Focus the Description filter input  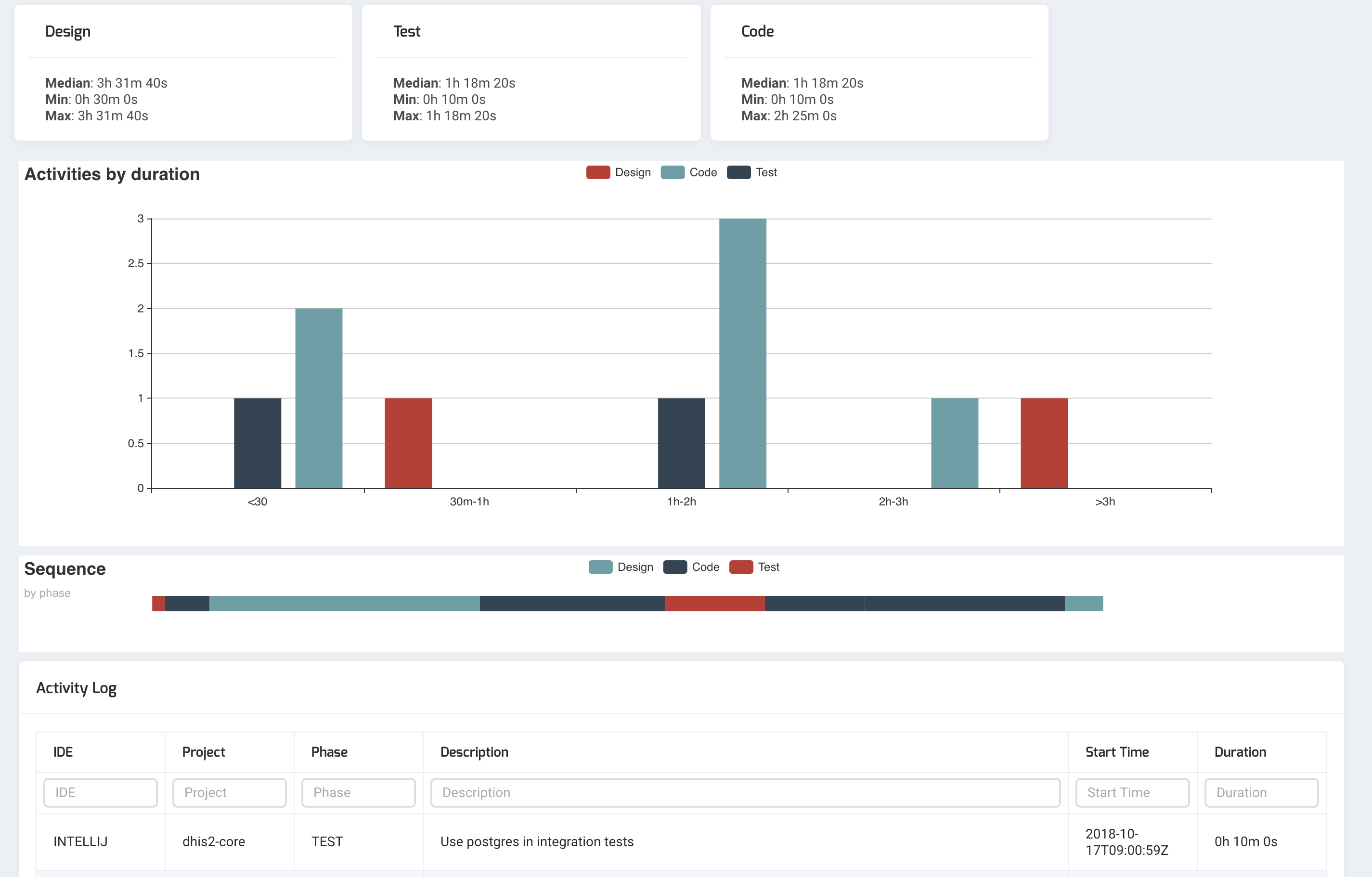745,792
